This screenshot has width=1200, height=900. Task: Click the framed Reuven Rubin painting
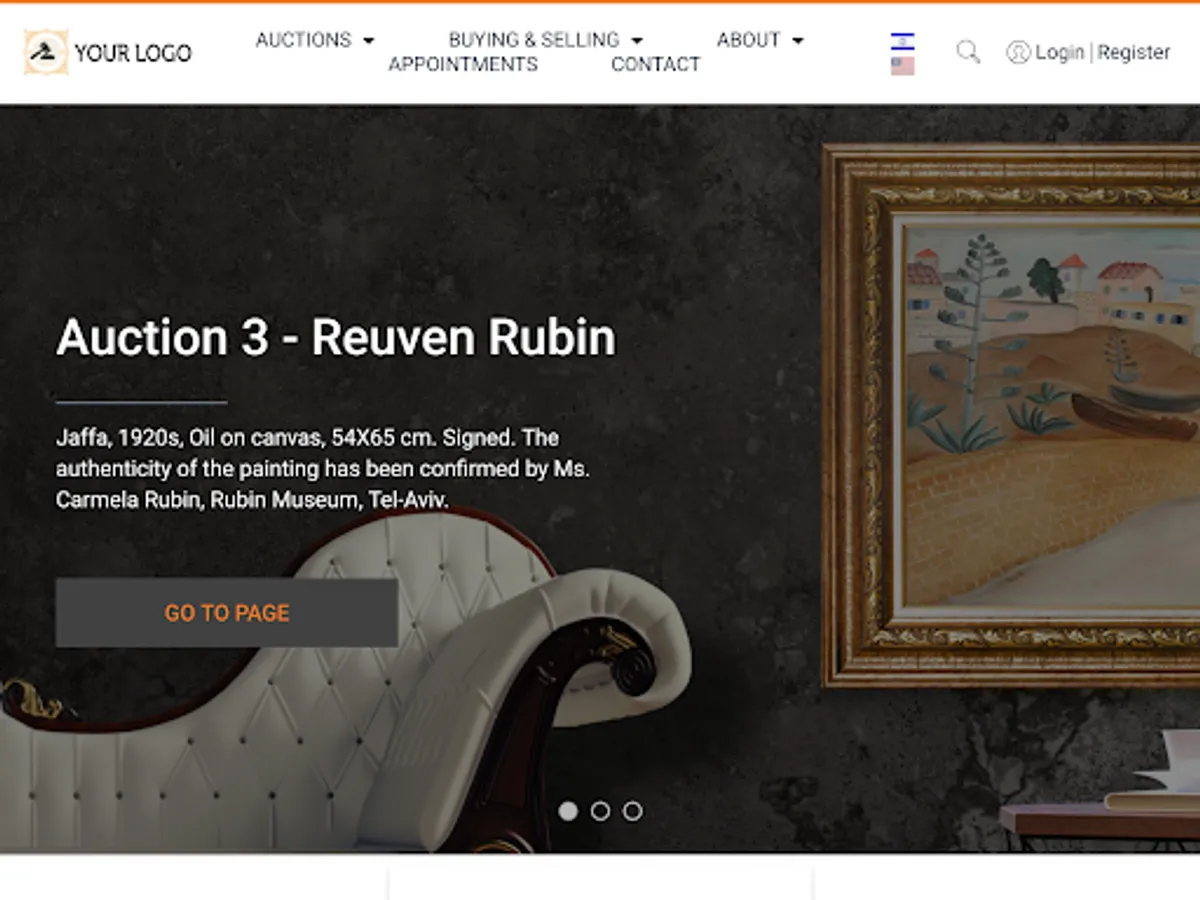[x=1010, y=415]
